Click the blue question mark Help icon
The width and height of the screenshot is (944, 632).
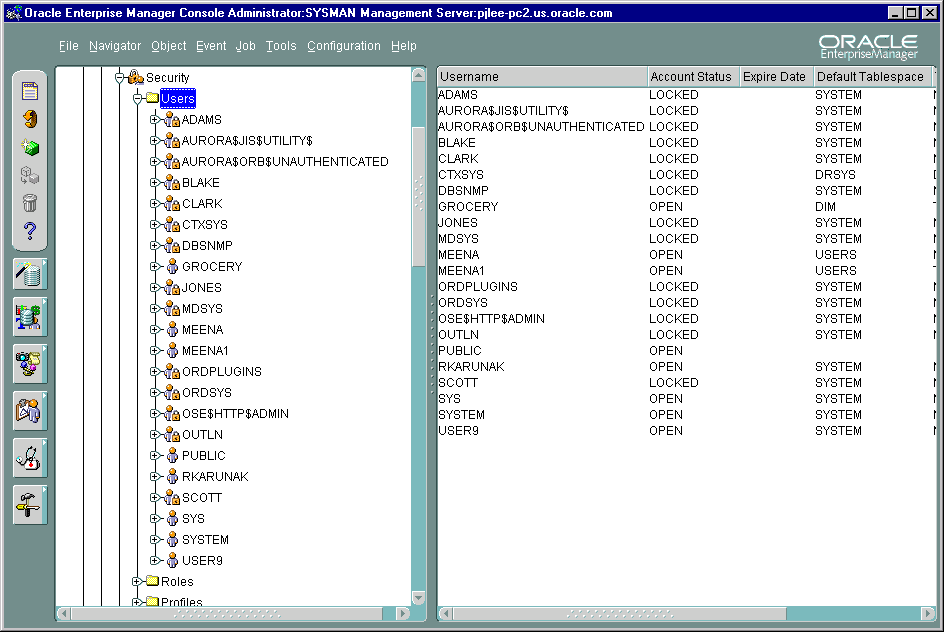point(30,231)
